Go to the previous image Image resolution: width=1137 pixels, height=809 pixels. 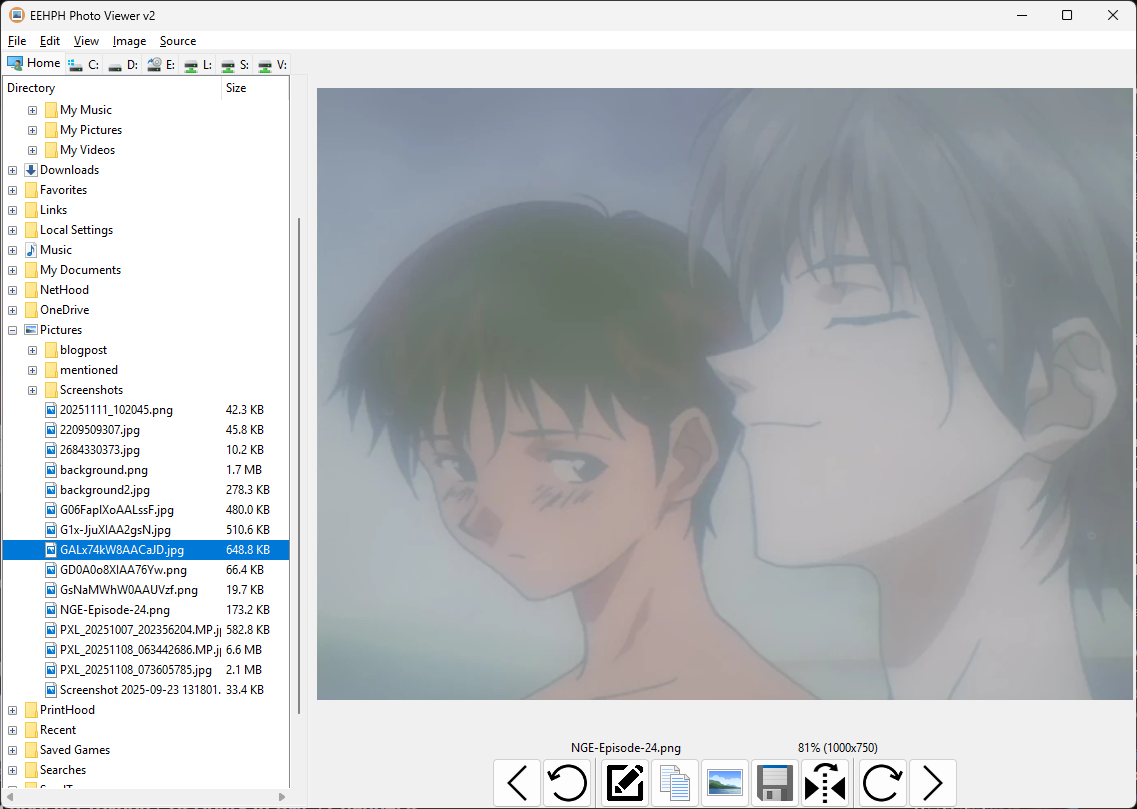[x=517, y=783]
